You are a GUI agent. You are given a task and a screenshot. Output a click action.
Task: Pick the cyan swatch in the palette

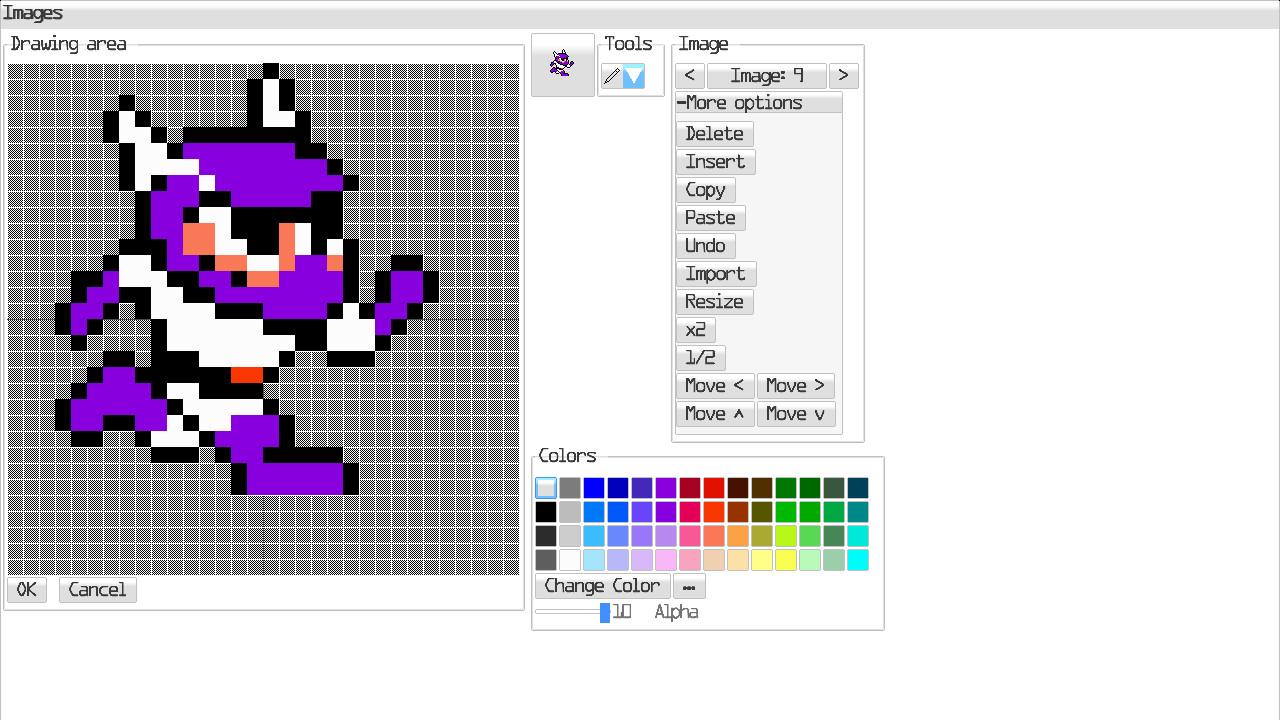[x=858, y=560]
